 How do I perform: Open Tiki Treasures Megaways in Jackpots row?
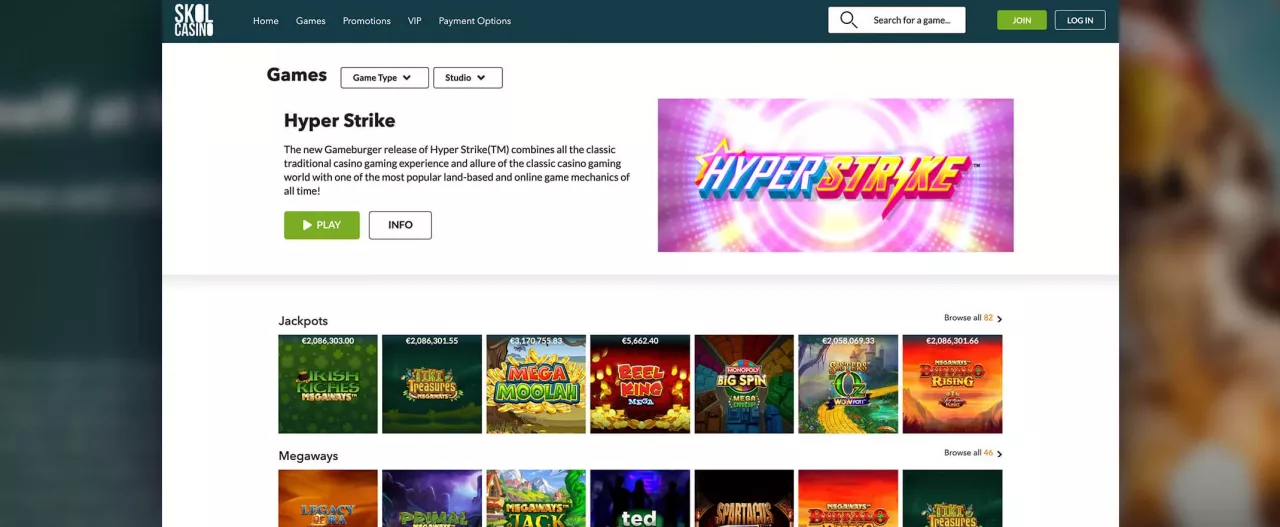coord(432,384)
